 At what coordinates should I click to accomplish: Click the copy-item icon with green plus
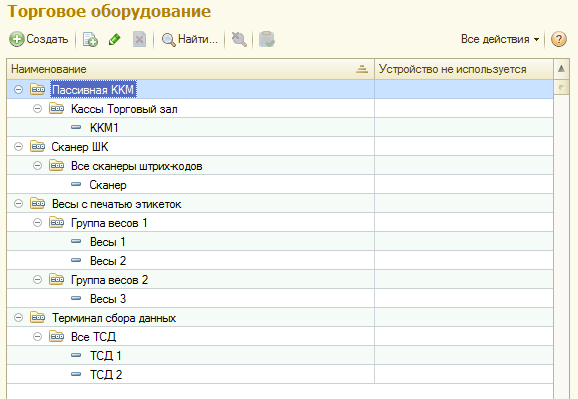[90, 39]
